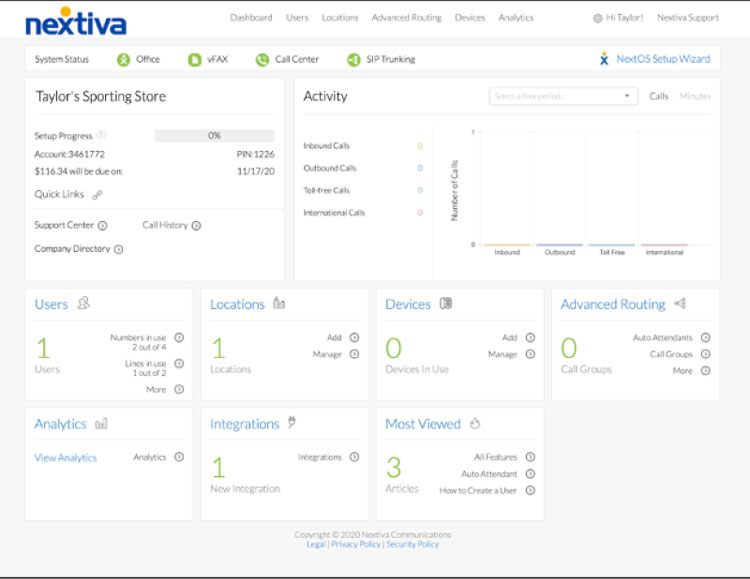
Task: Go to the Analytics menu item
Action: point(516,18)
